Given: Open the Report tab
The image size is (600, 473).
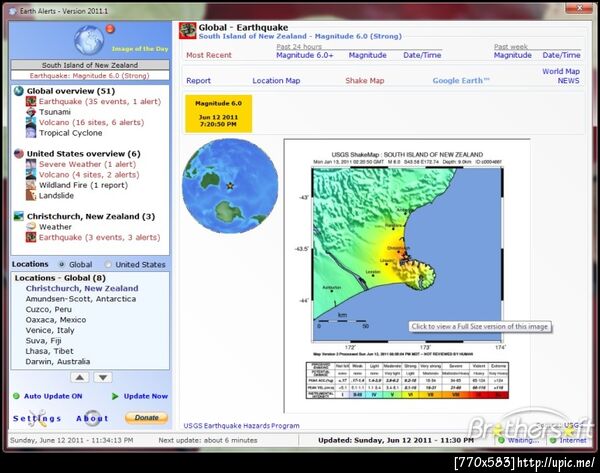Looking at the screenshot, I should (x=199, y=81).
